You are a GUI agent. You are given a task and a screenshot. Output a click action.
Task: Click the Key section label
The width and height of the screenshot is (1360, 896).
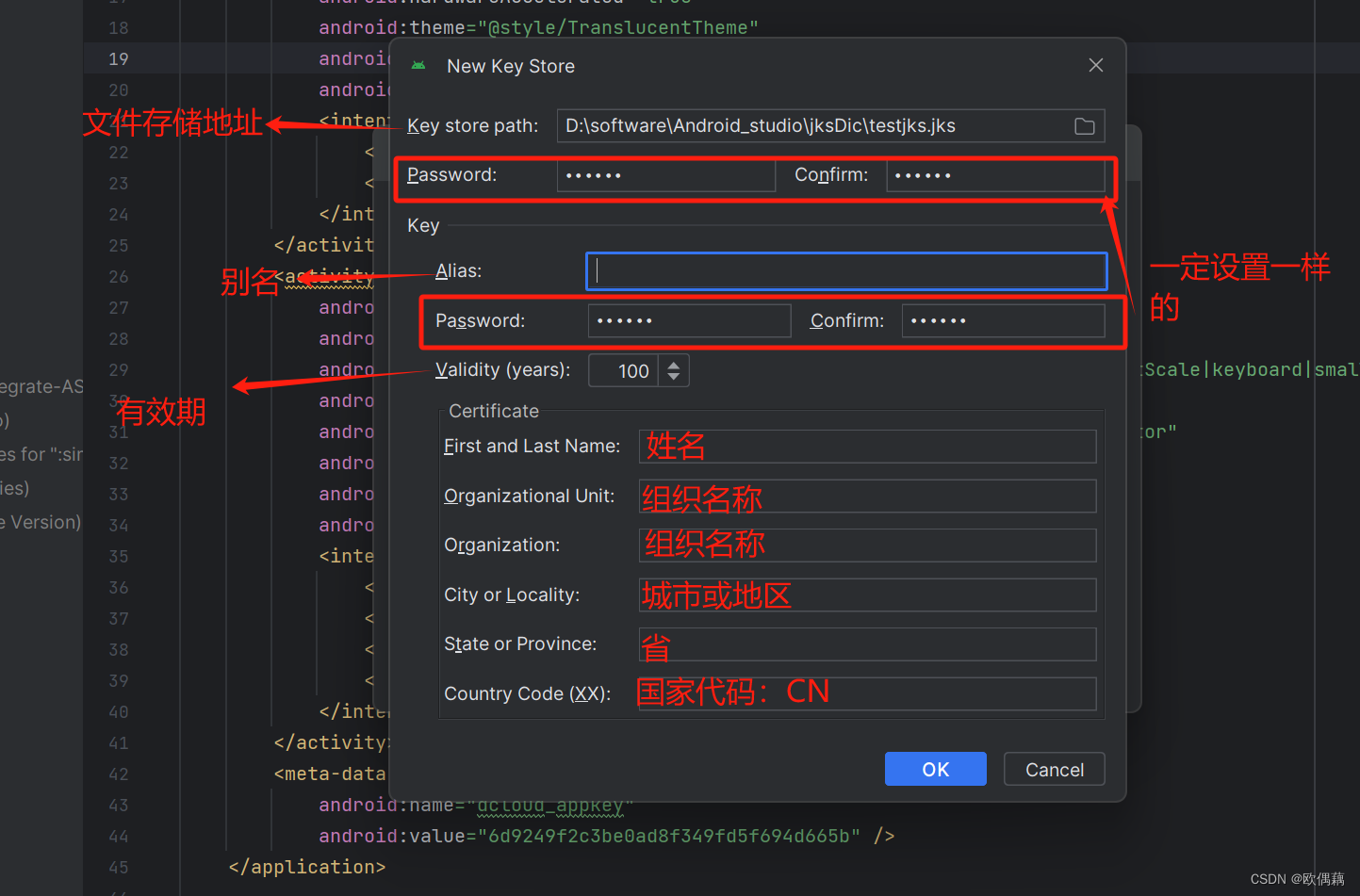click(x=423, y=226)
